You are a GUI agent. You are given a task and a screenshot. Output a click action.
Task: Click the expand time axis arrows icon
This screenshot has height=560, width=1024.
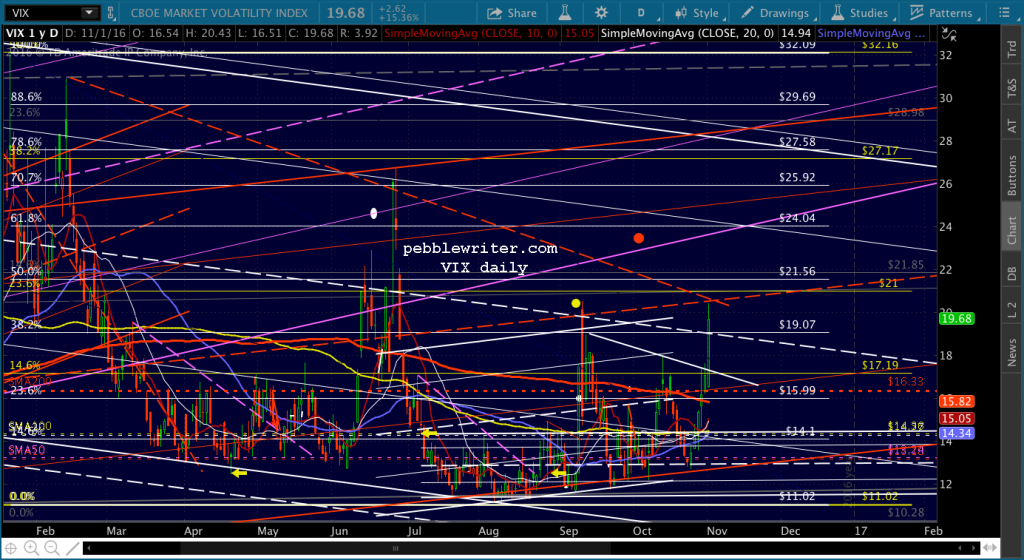click(989, 548)
